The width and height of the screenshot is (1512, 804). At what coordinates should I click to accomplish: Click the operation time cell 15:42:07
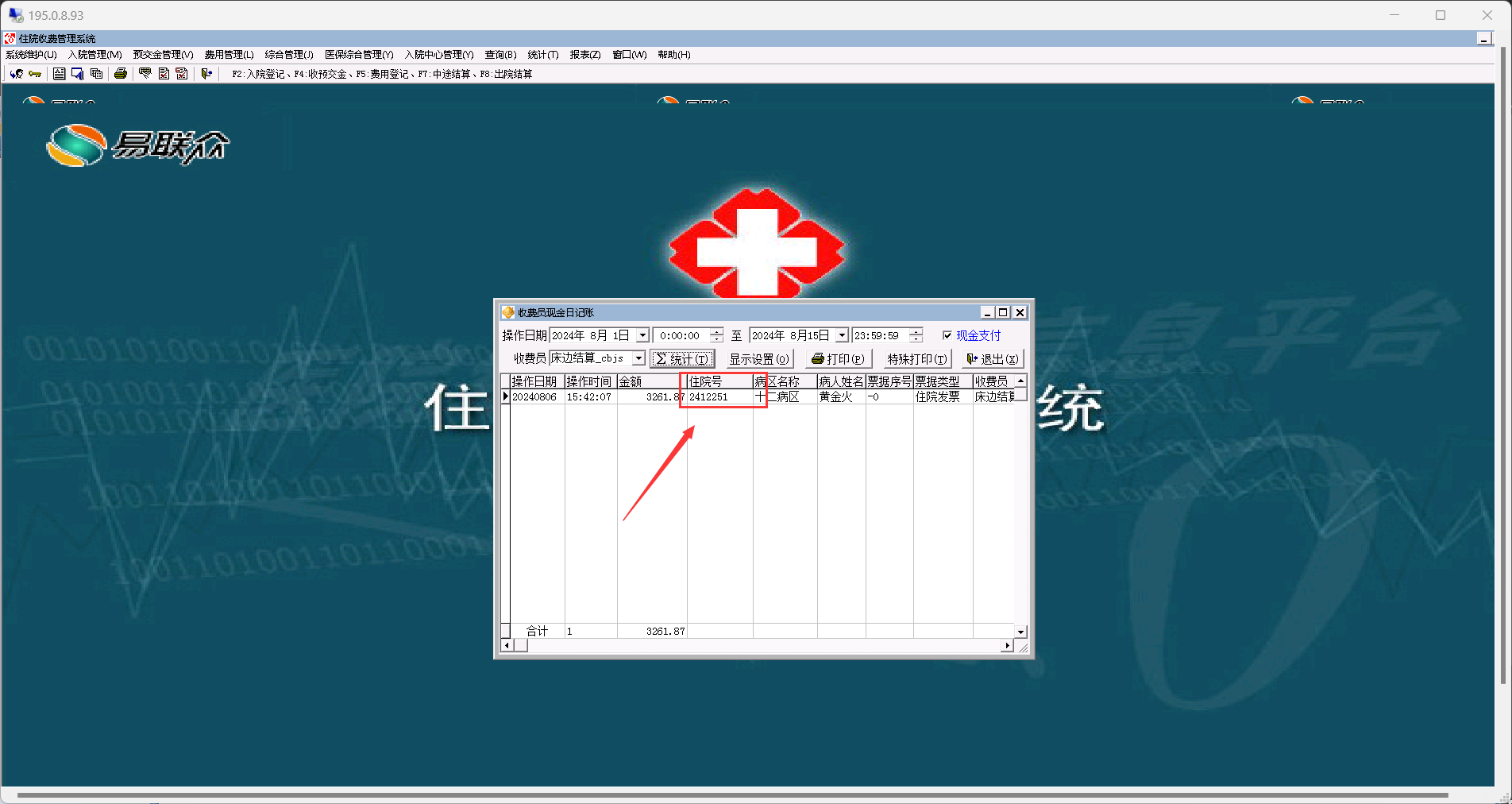click(x=591, y=396)
